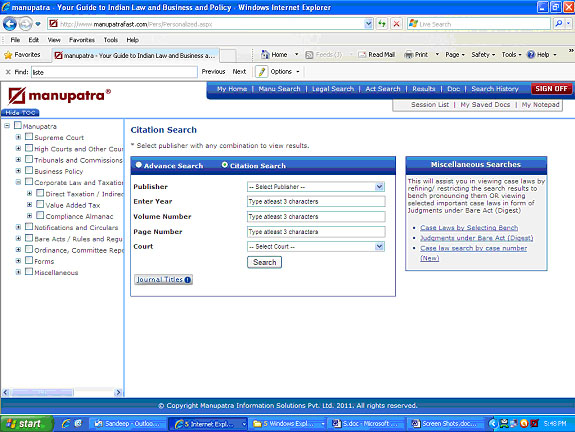Expand the Compliance Almanac tree node
Screen dimensions: 575x432
tap(29, 216)
